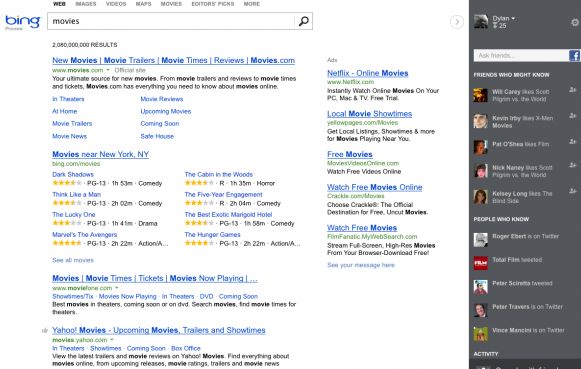The image size is (581, 369).
Task: Click the Roger Ebert is on Twitter entry
Action: (x=525, y=236)
